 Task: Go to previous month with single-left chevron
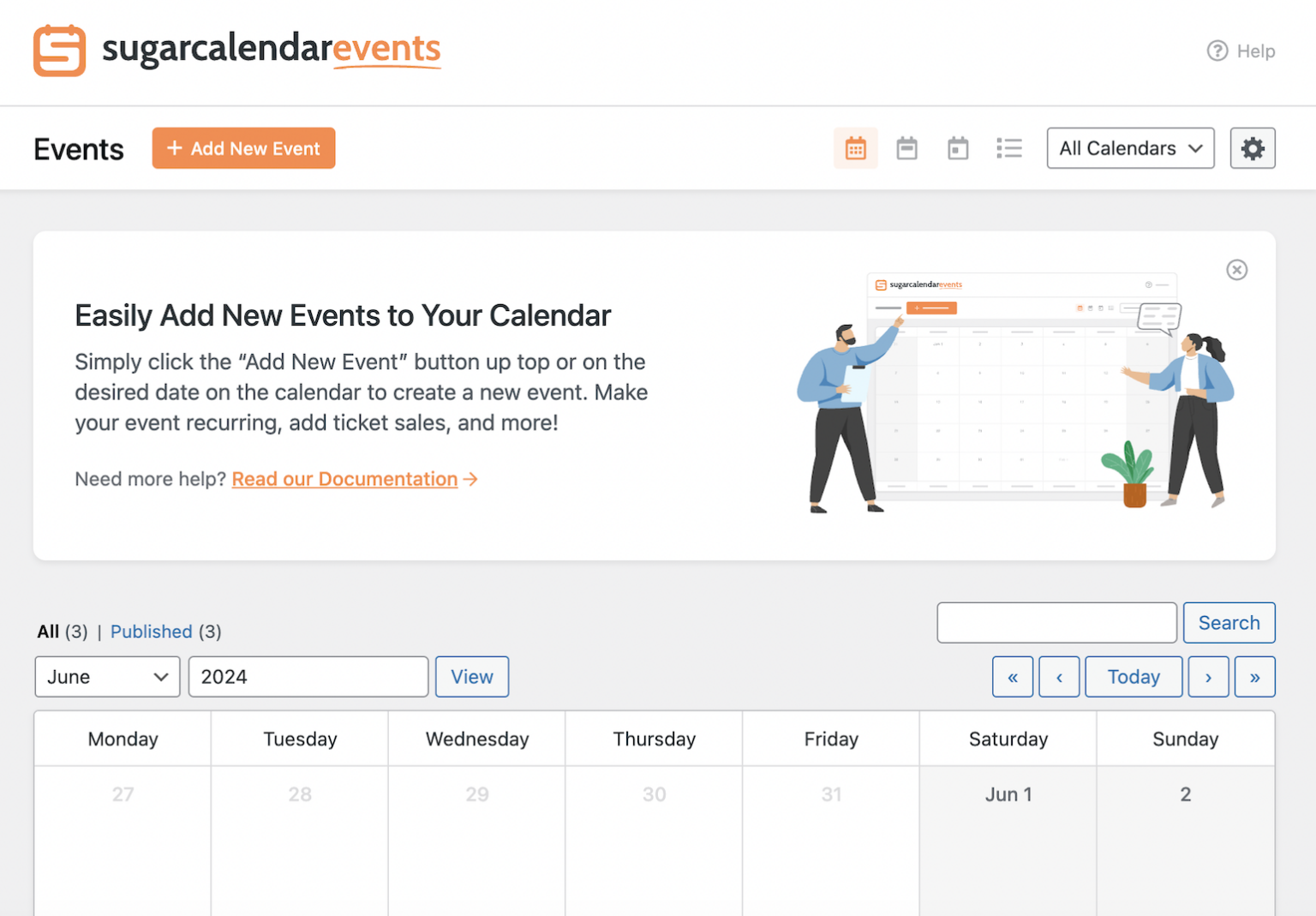click(x=1059, y=676)
